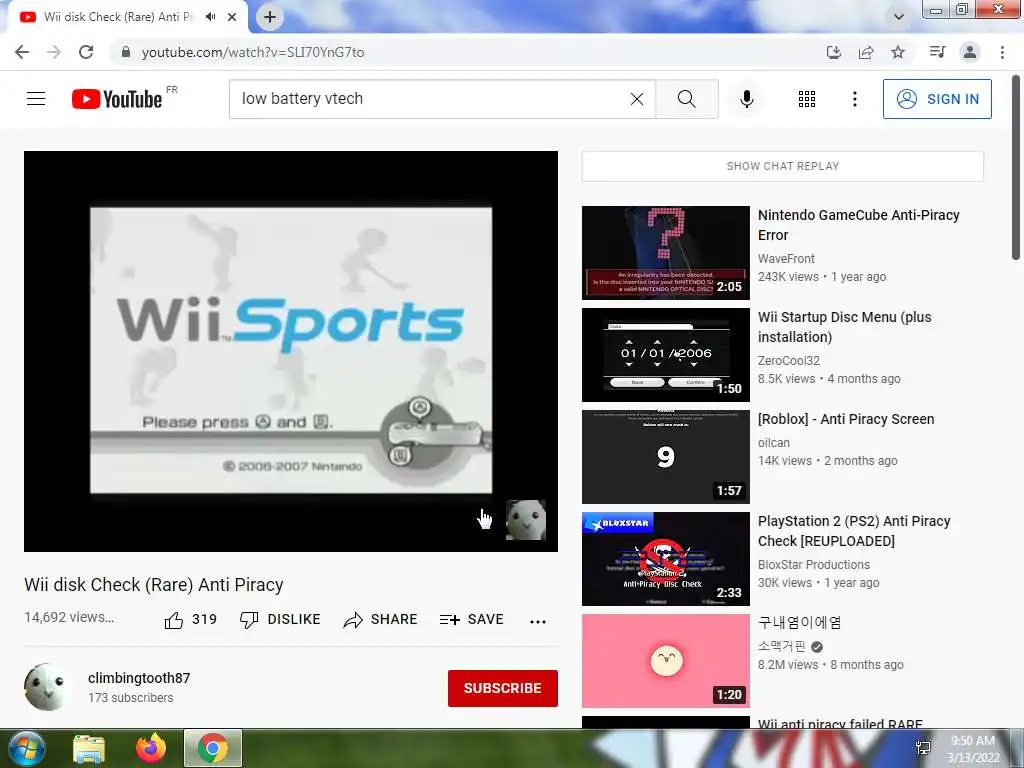This screenshot has width=1024, height=768.
Task: Dislike the video
Action: [x=280, y=620]
